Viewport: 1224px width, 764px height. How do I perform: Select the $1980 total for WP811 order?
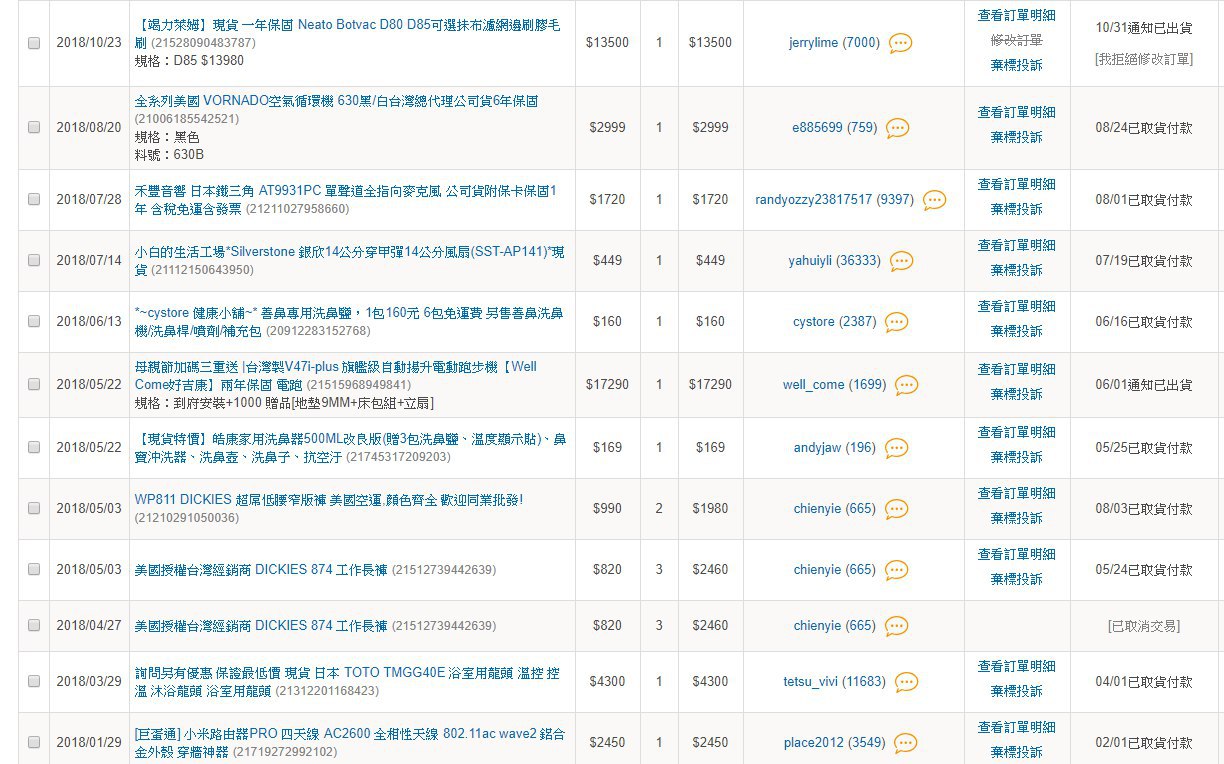point(710,509)
